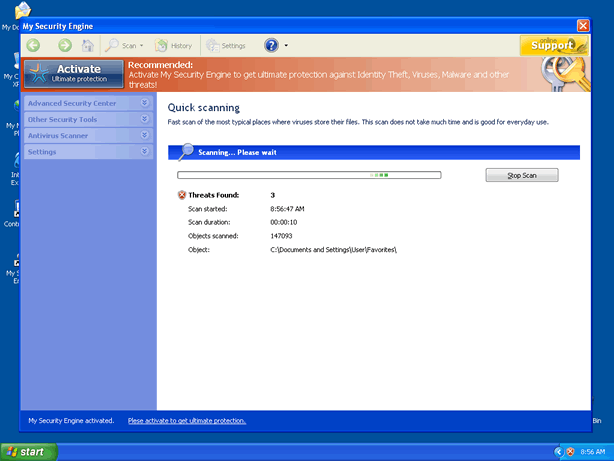This screenshot has height=461, width=614.
Task: Follow the 'Please activate to get ultimate protection' link
Action: click(187, 420)
